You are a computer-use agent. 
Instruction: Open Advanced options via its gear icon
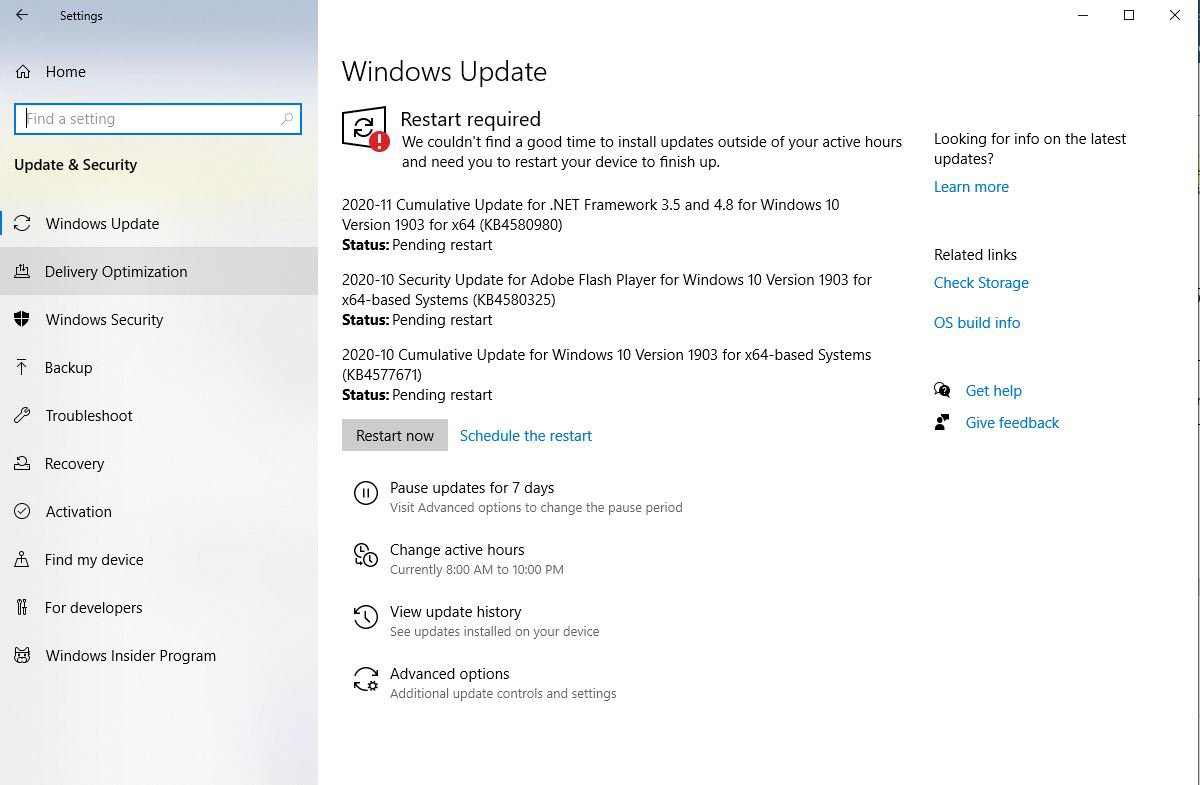(365, 680)
